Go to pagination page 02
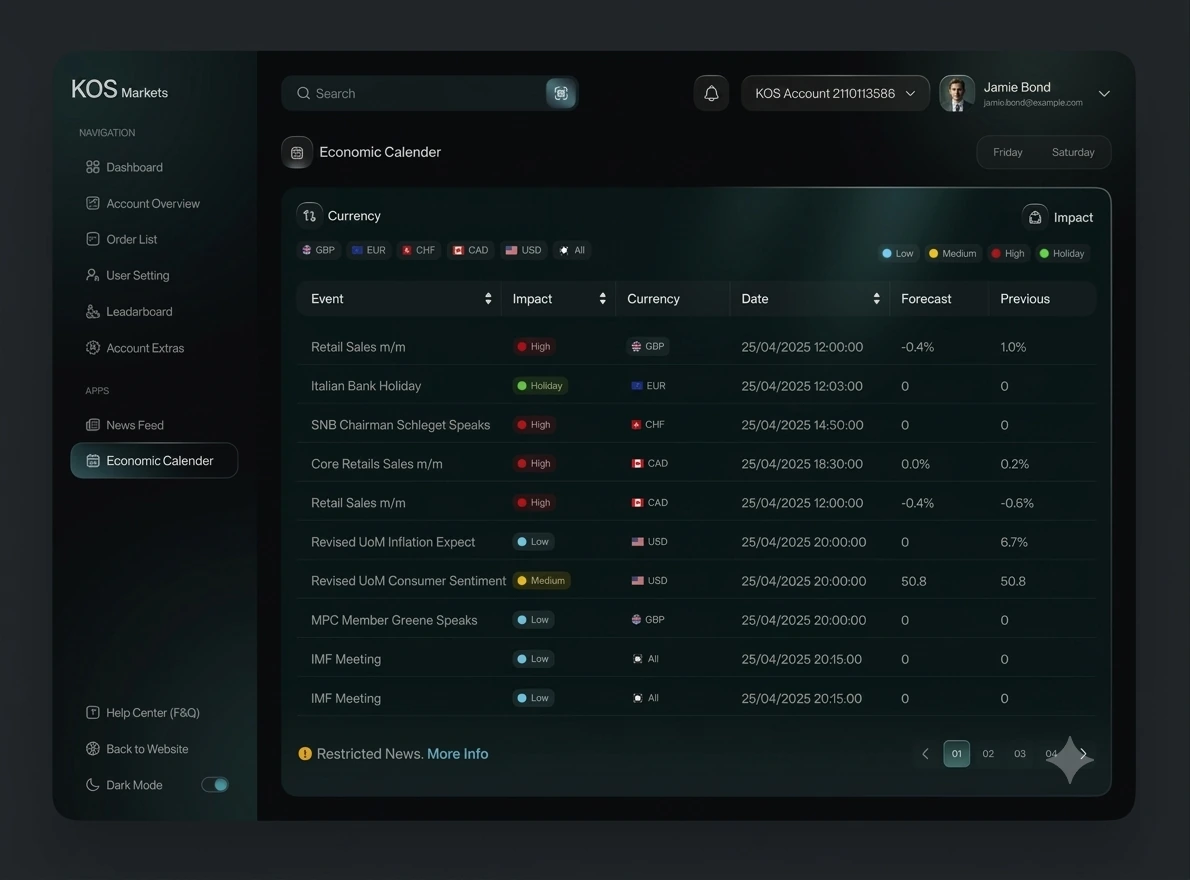The width and height of the screenshot is (1190, 880). (x=988, y=754)
